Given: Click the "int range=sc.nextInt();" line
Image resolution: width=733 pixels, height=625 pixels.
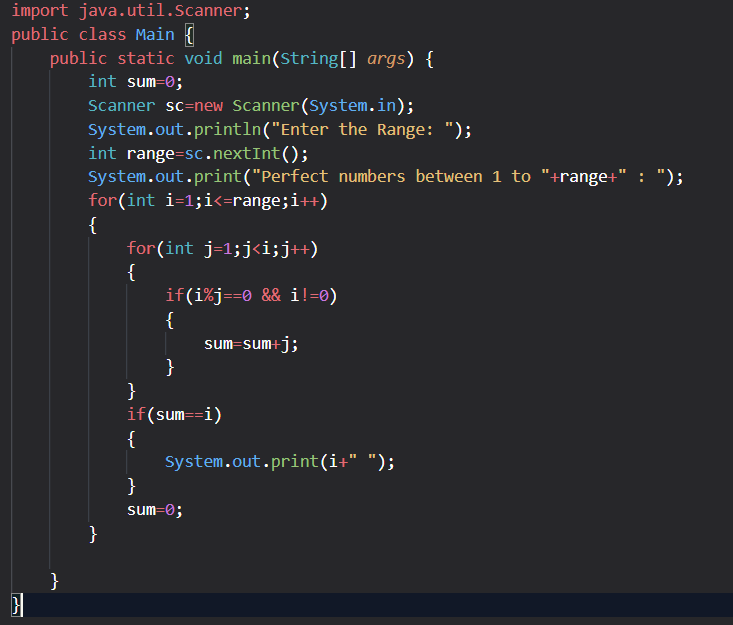Looking at the screenshot, I should click(x=198, y=153).
